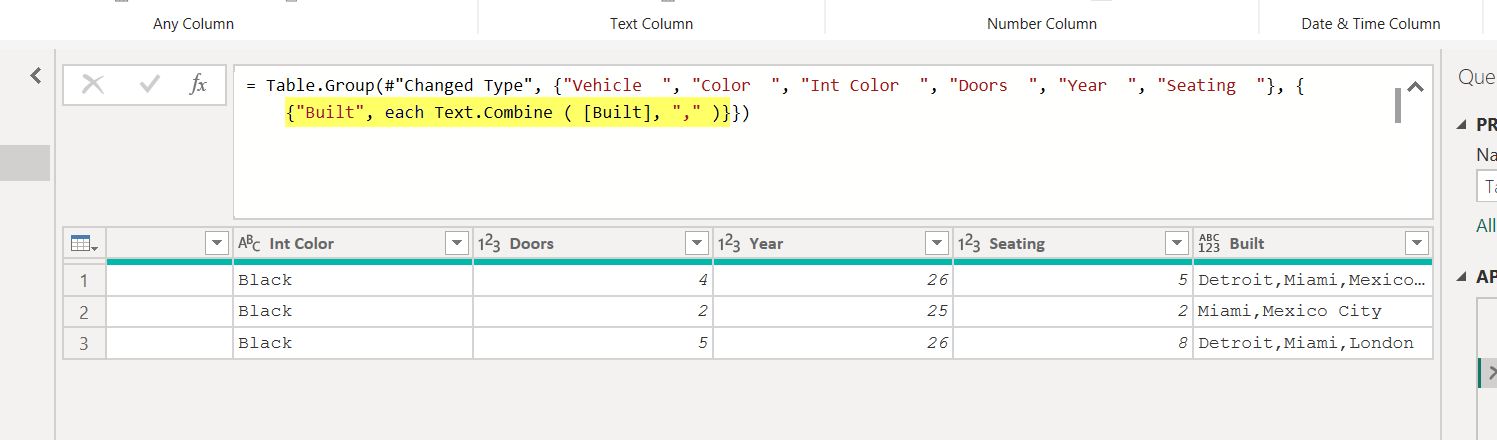Collapse the formula bar with up chevron
The height and width of the screenshot is (440, 1497).
(x=1414, y=87)
